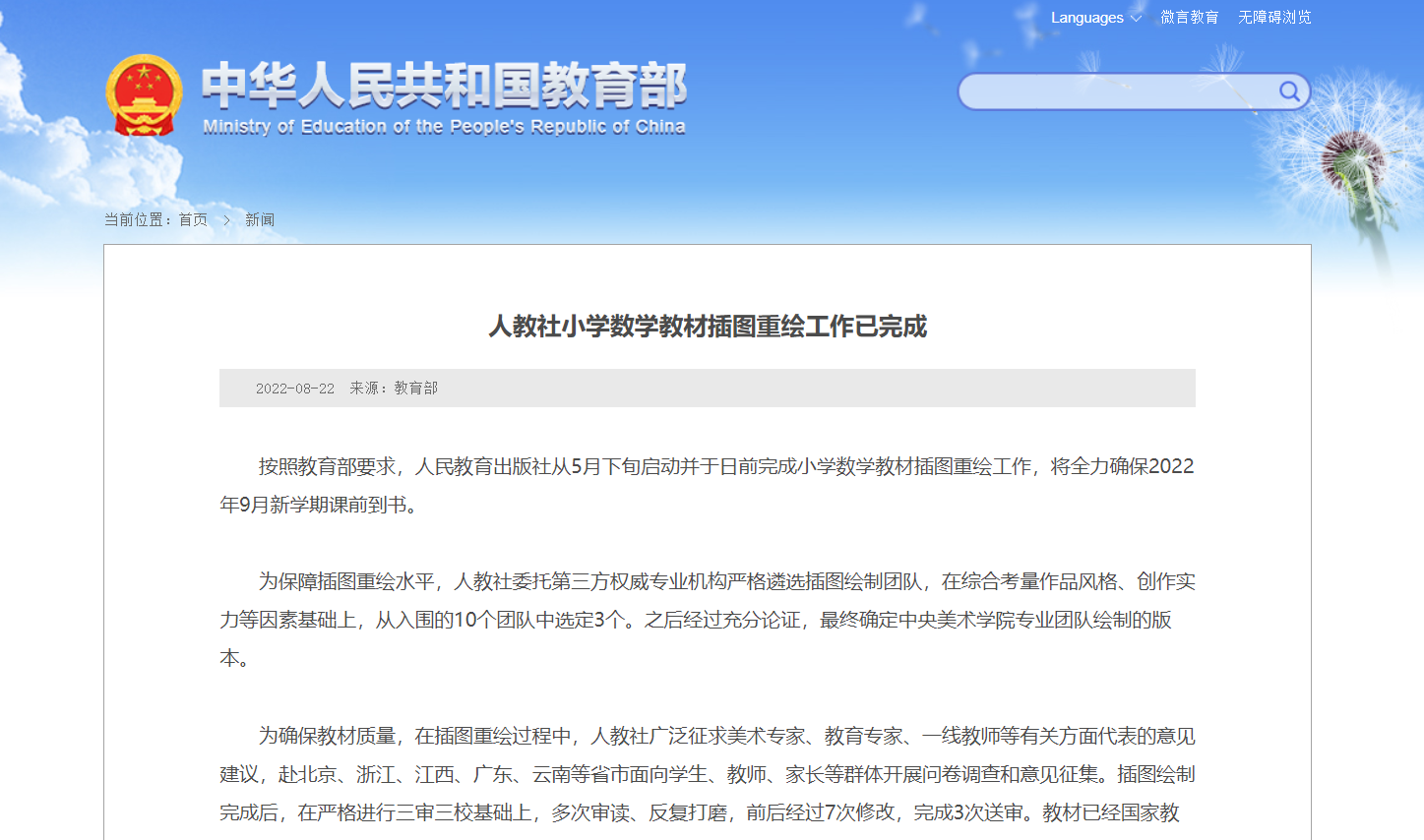Click the 中华人民共和国教育部 site title
The image size is (1424, 840).
click(444, 85)
